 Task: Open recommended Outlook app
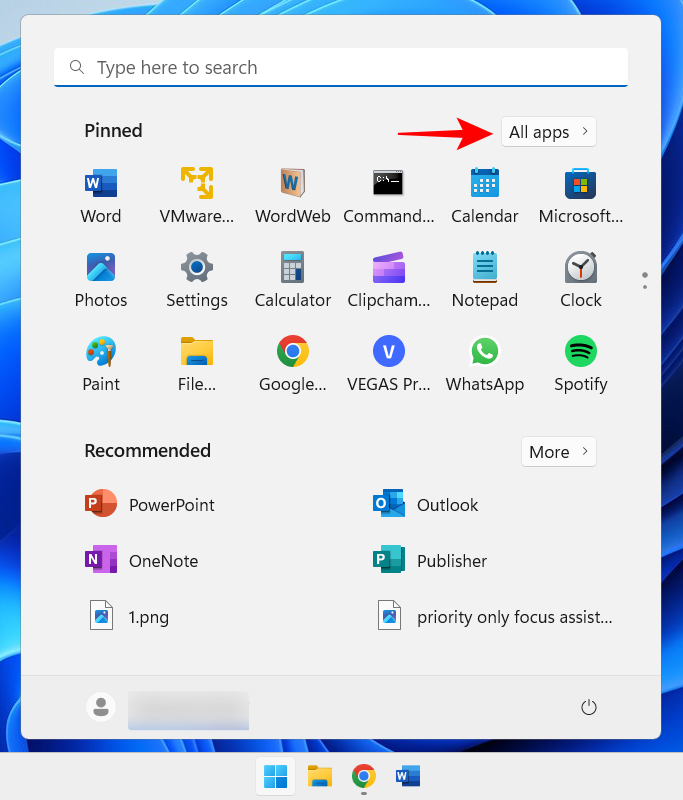pos(425,504)
